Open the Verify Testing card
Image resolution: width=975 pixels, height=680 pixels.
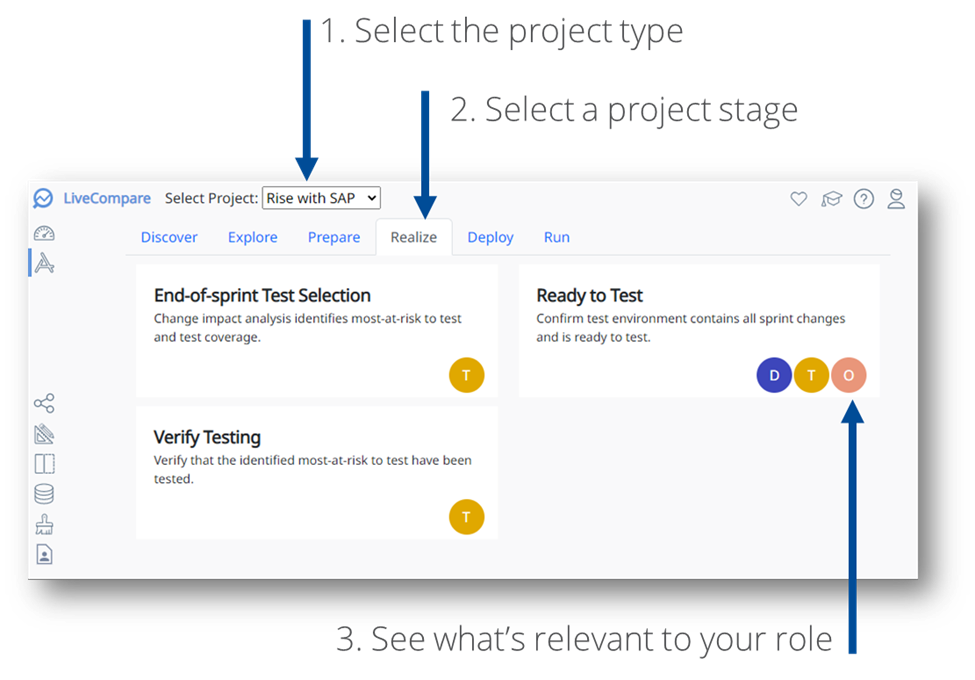pos(317,473)
